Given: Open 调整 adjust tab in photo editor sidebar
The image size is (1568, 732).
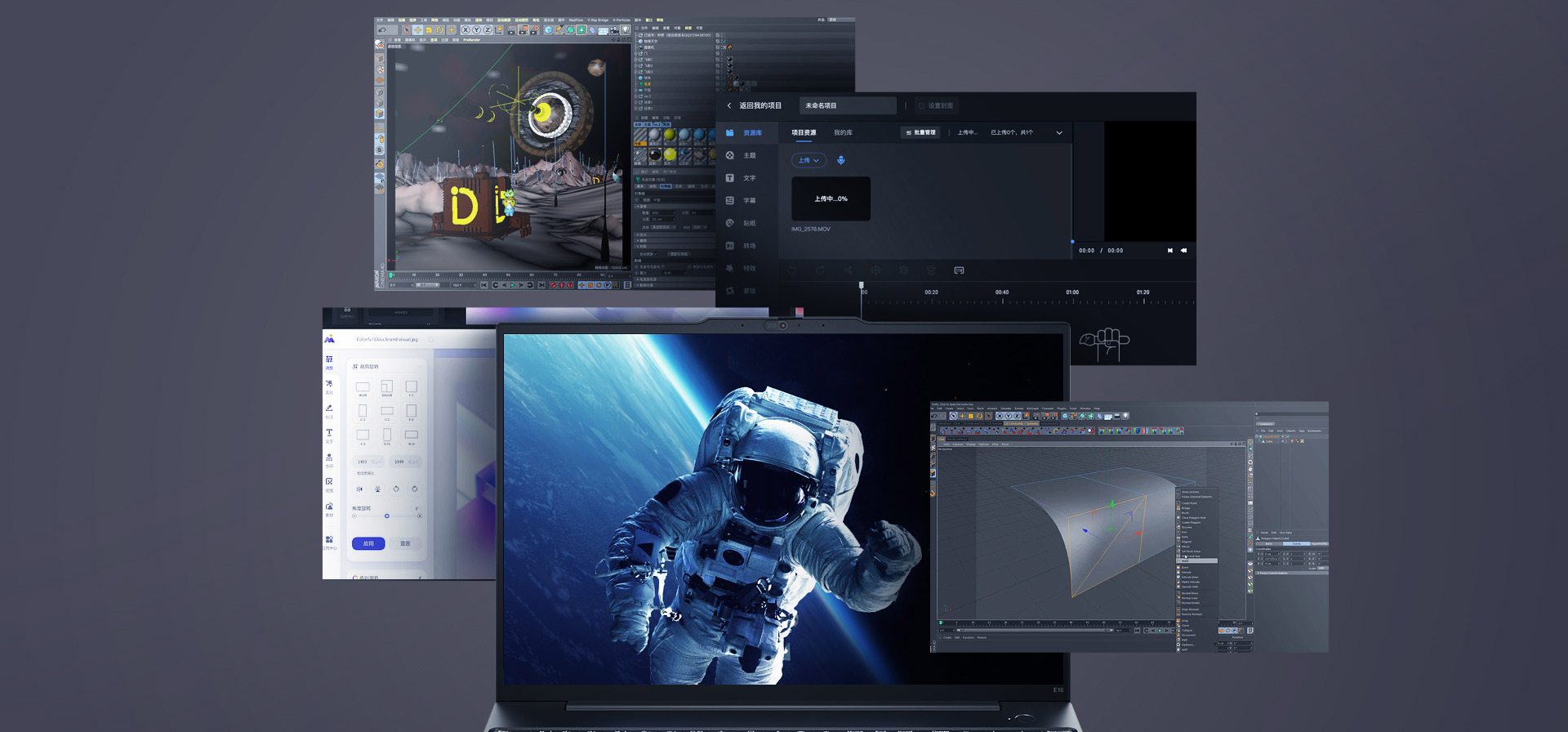Looking at the screenshot, I should tap(329, 363).
